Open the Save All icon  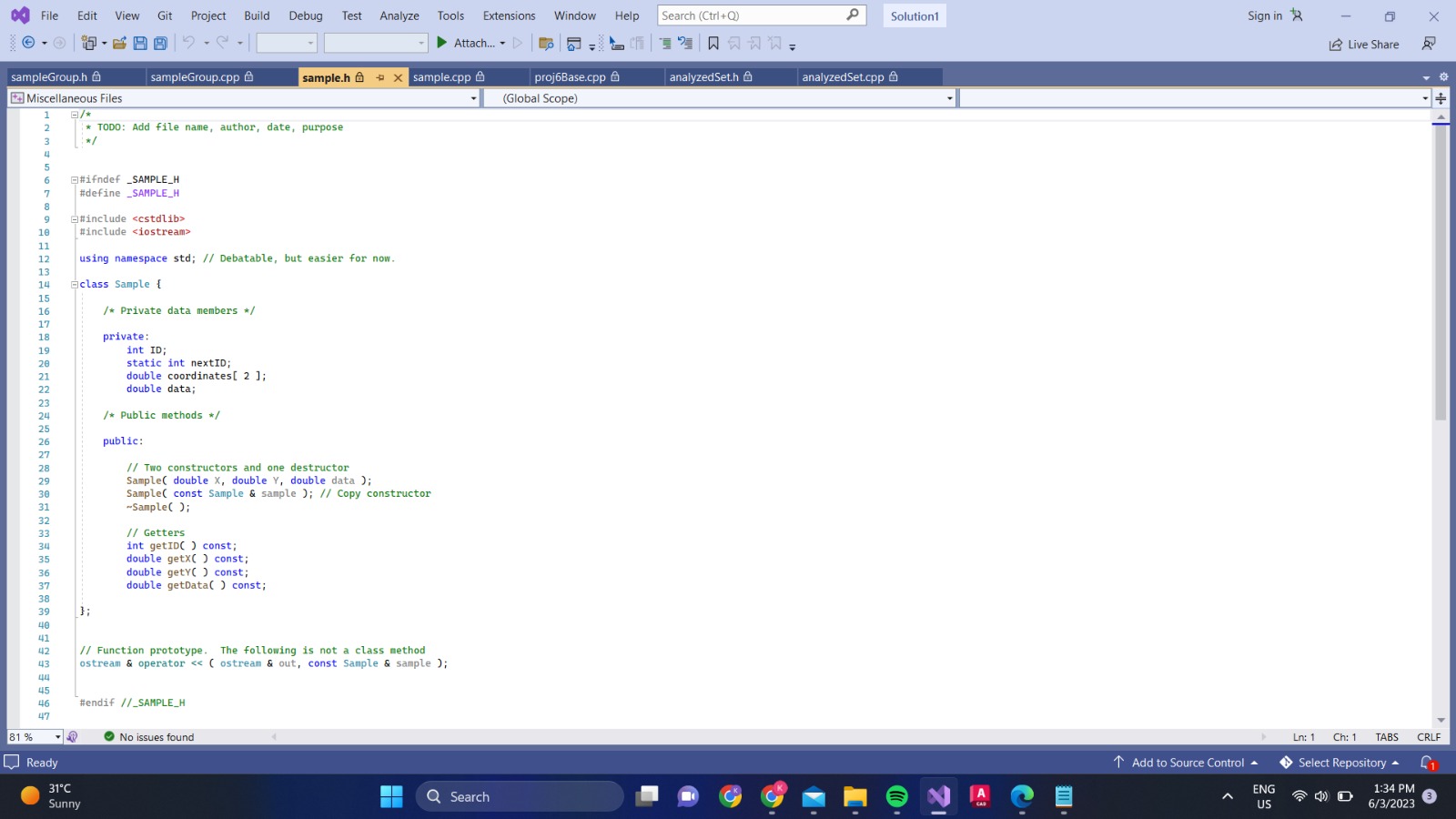click(160, 43)
